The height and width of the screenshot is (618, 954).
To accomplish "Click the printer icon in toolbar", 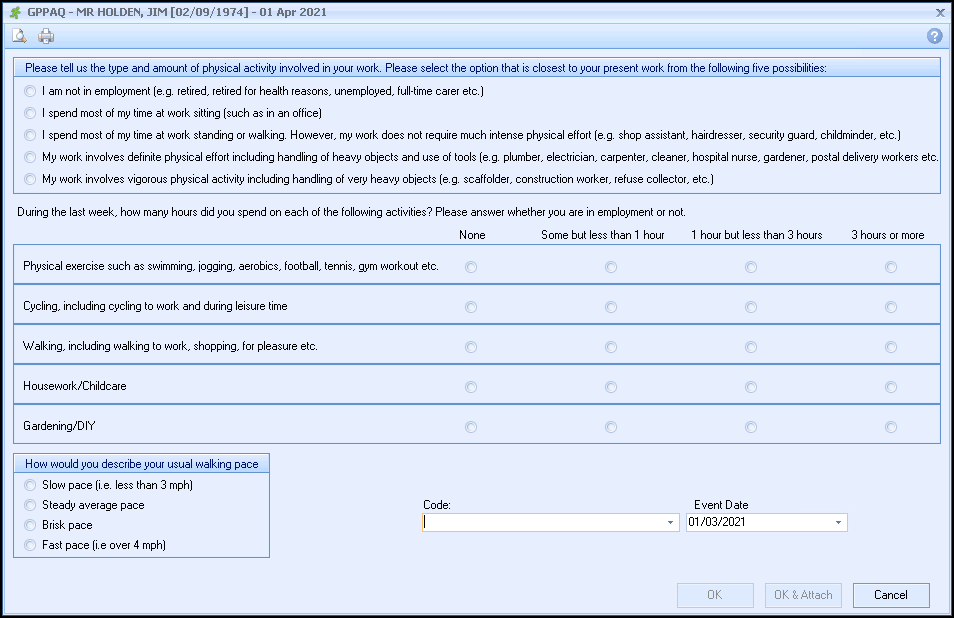I will pos(46,37).
